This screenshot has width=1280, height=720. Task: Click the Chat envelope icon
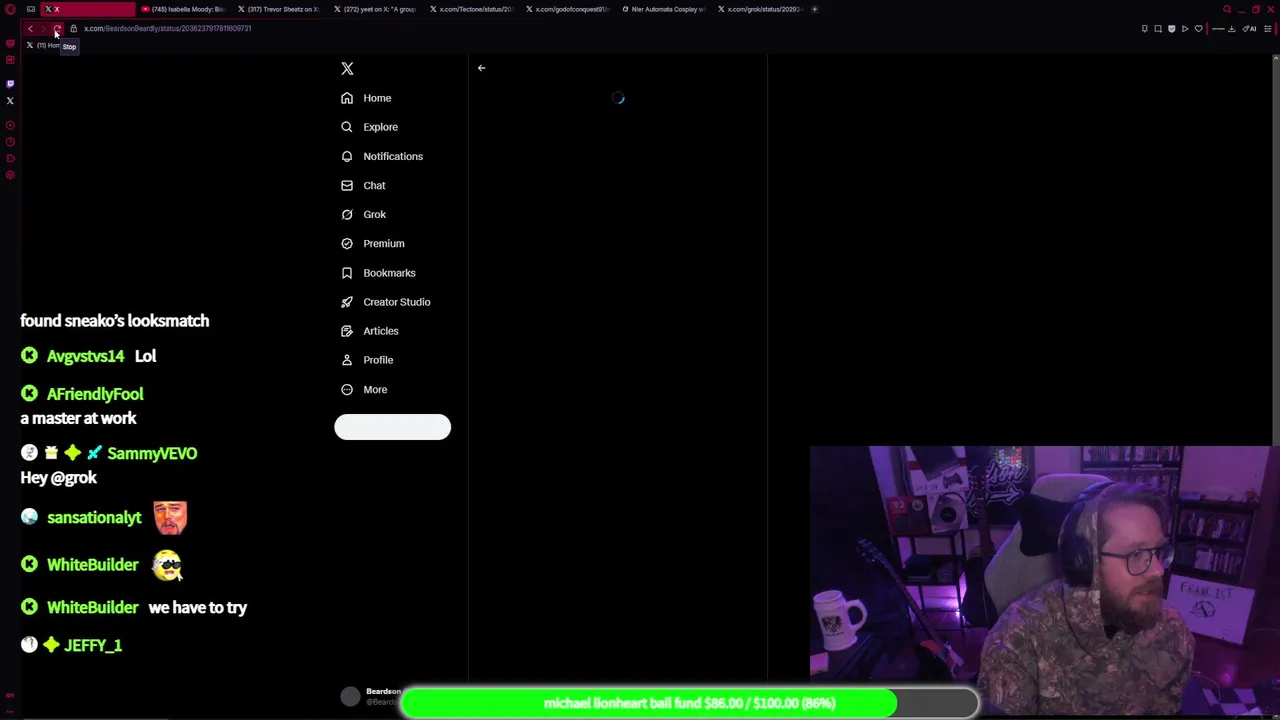(x=347, y=185)
